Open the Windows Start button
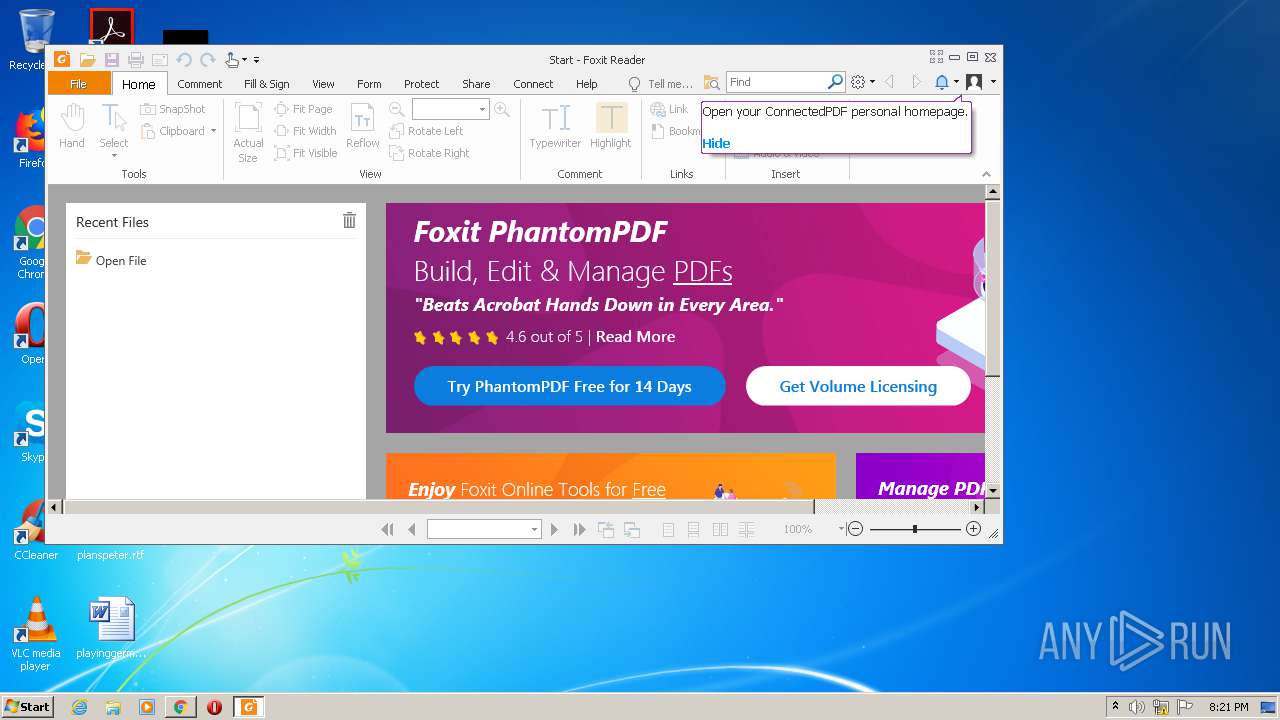 27,707
